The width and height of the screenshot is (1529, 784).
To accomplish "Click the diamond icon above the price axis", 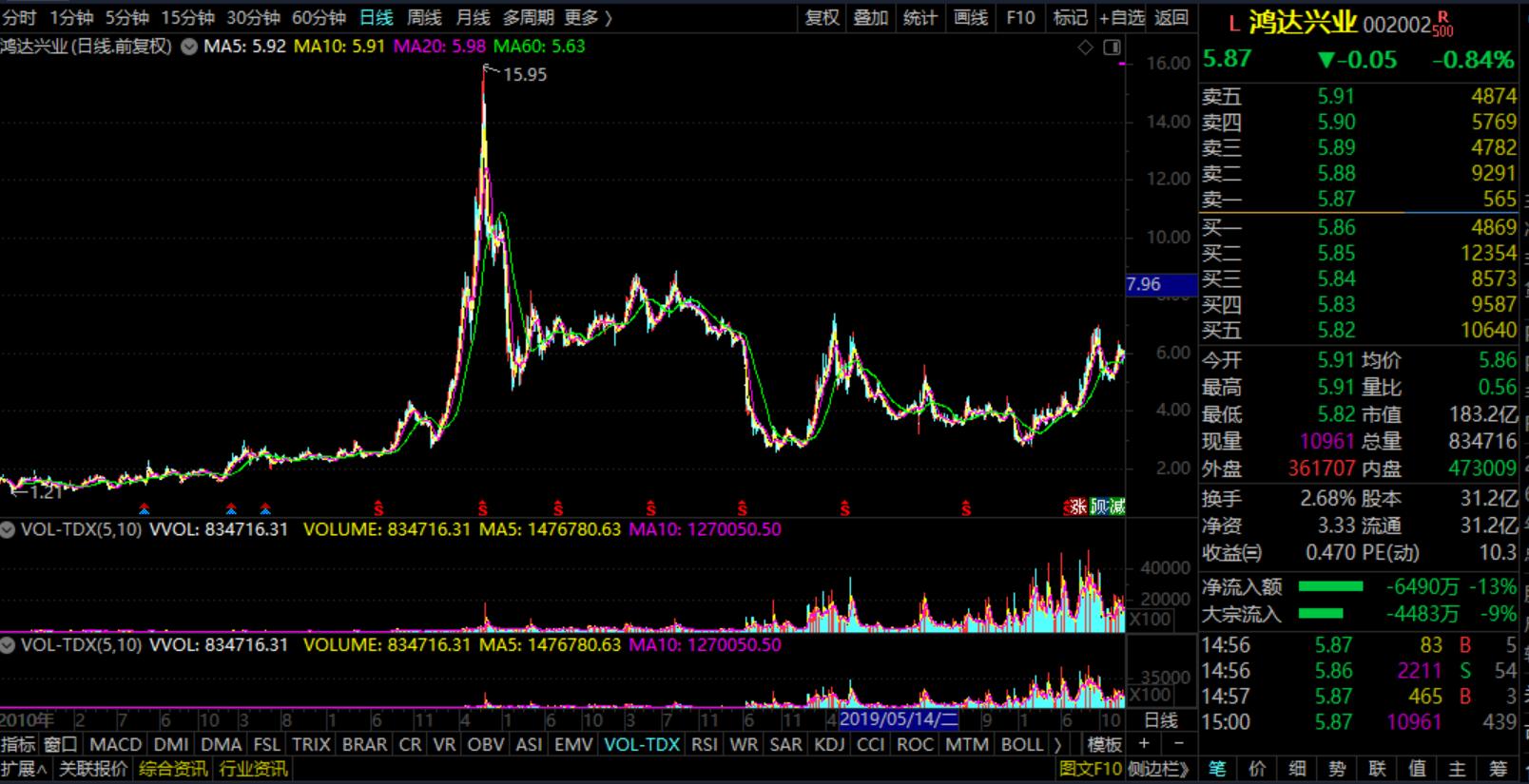I will click(1085, 48).
